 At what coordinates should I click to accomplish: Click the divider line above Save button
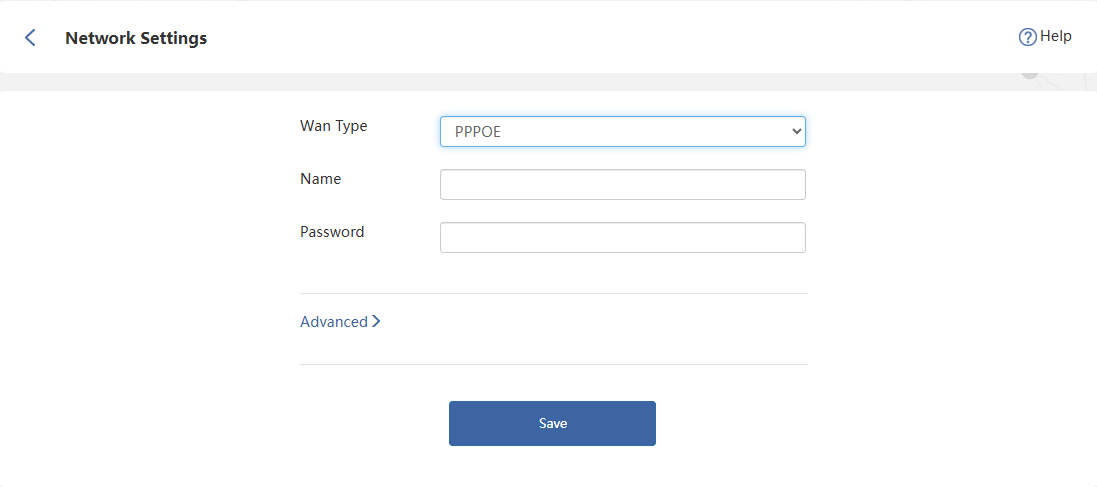[553, 365]
